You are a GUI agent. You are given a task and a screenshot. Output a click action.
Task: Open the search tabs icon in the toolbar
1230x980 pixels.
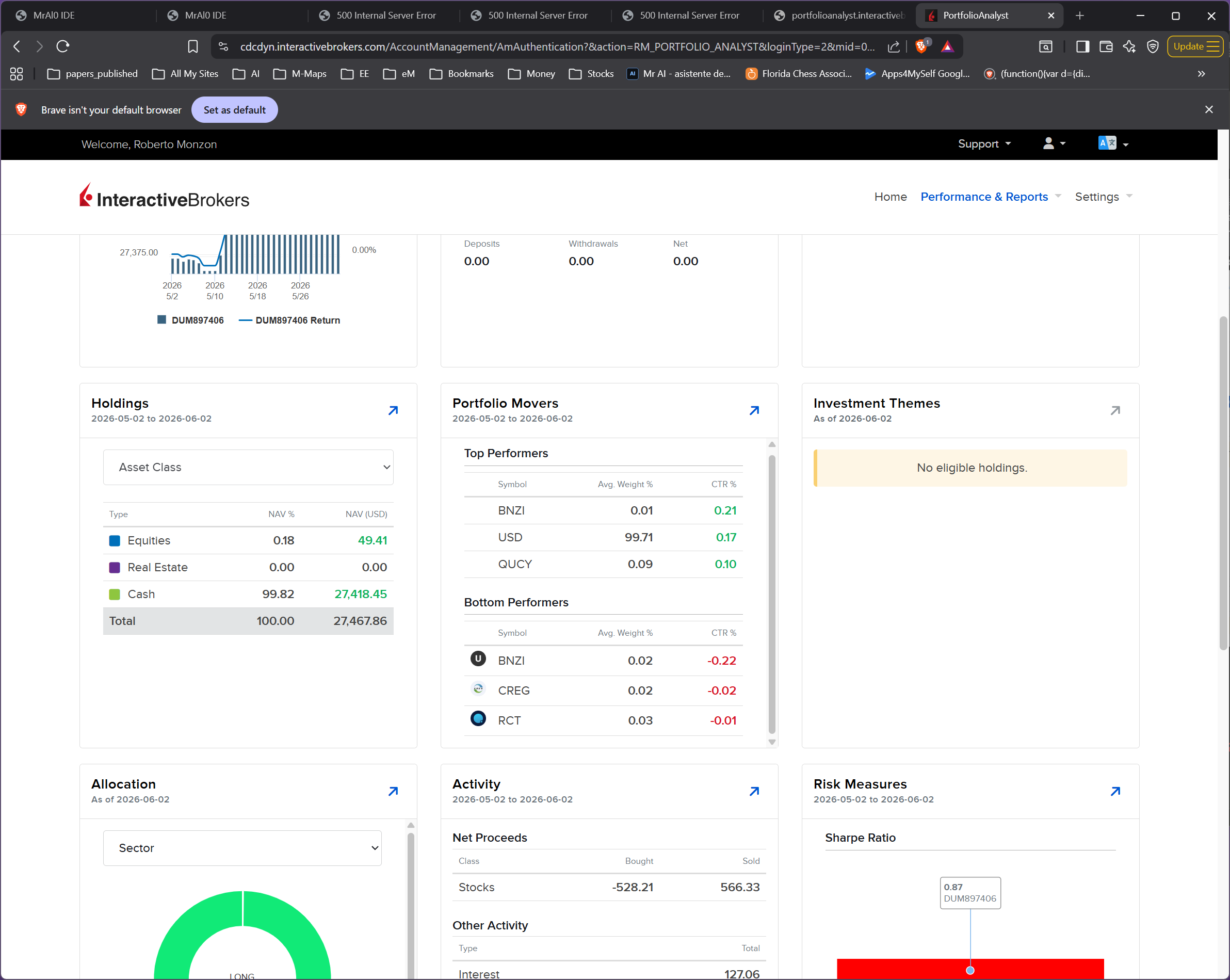point(1045,46)
